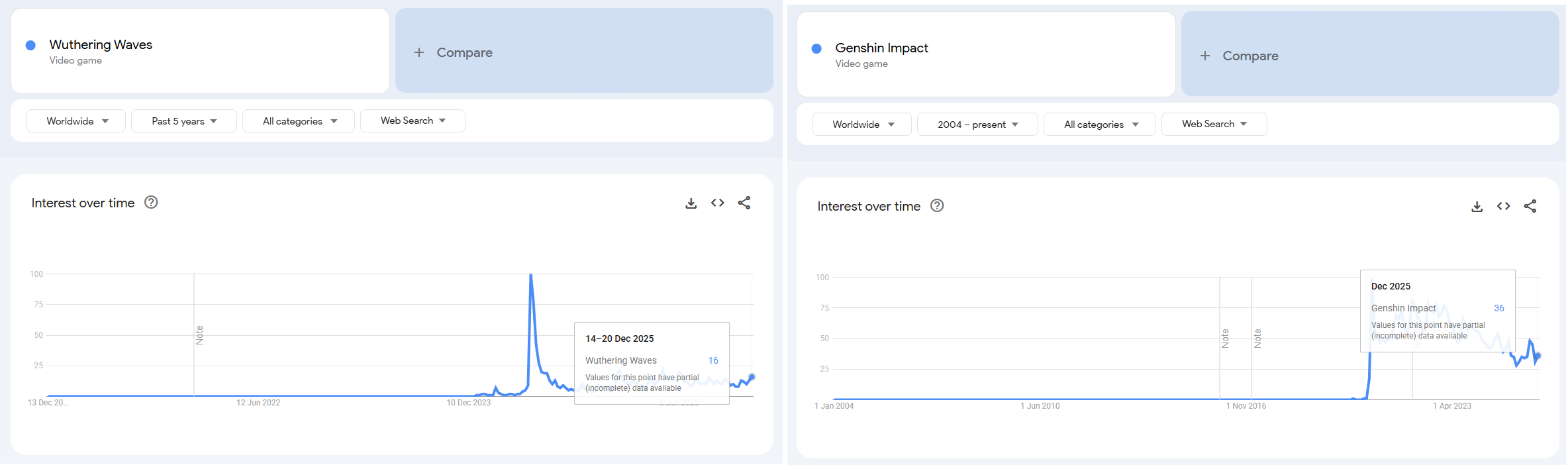
Task: Open Worldwide region dropdown in Genshin Impact panel
Action: coord(862,124)
